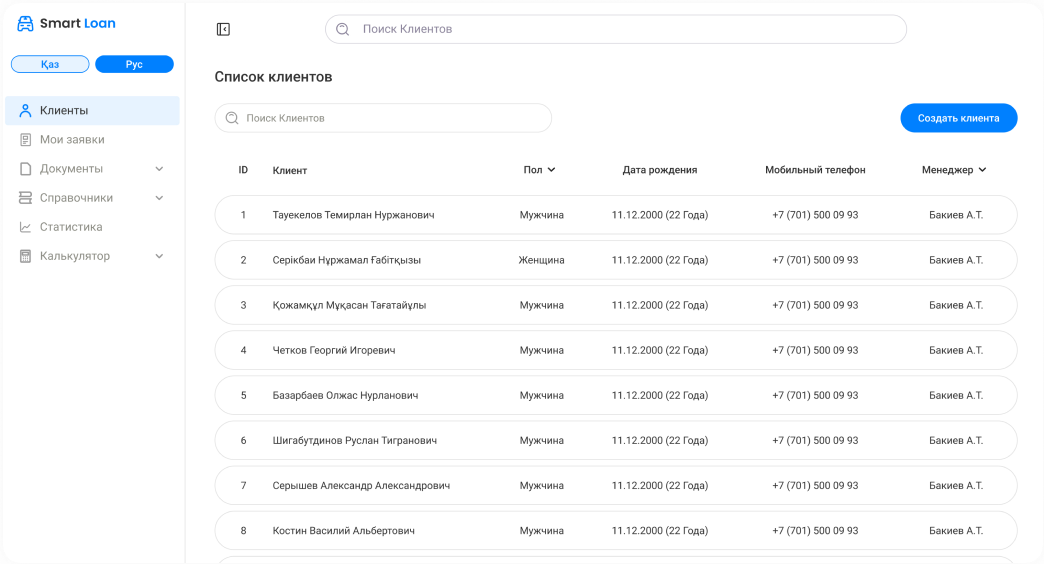The width and height of the screenshot is (1044, 564).
Task: Open client Костин Василий Альбертович
Action: click(616, 531)
